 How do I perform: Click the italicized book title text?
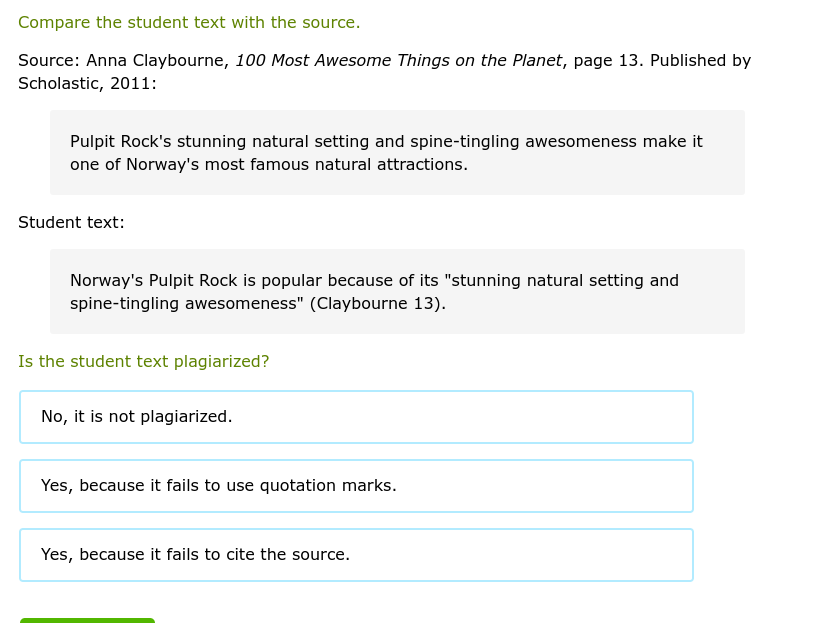[x=398, y=60]
